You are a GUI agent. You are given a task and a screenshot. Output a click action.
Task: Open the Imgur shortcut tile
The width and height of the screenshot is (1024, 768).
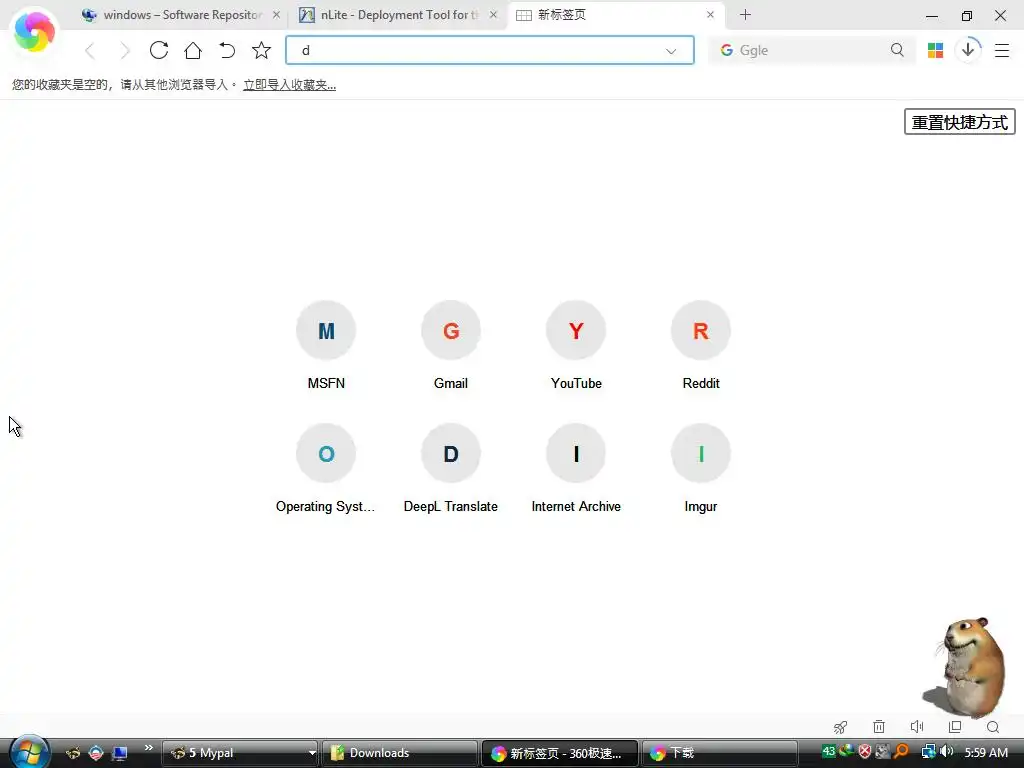click(x=701, y=468)
